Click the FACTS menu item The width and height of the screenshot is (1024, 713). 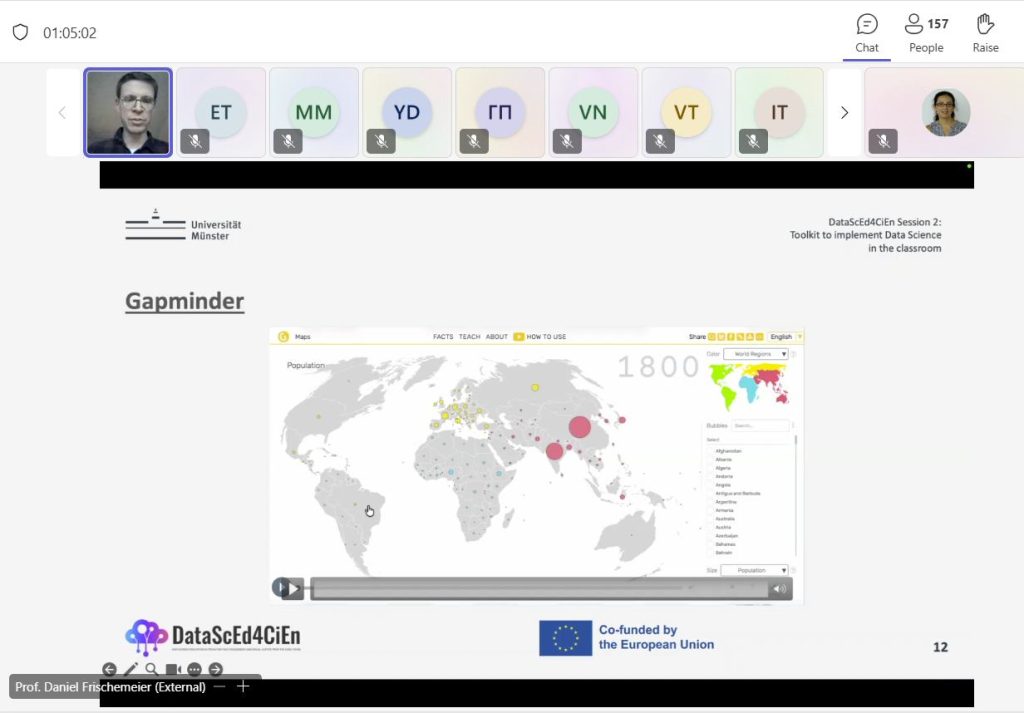(443, 337)
